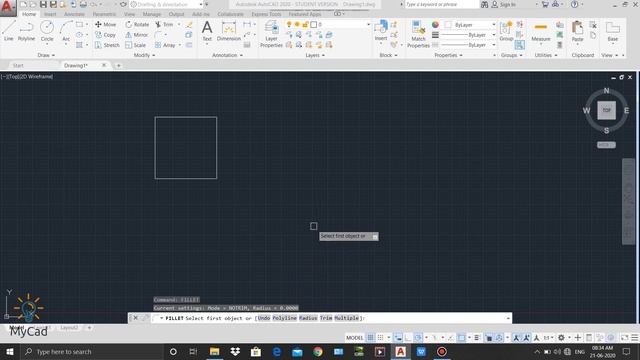The image size is (640, 360).
Task: Expand the Properties panel
Action: point(448,55)
